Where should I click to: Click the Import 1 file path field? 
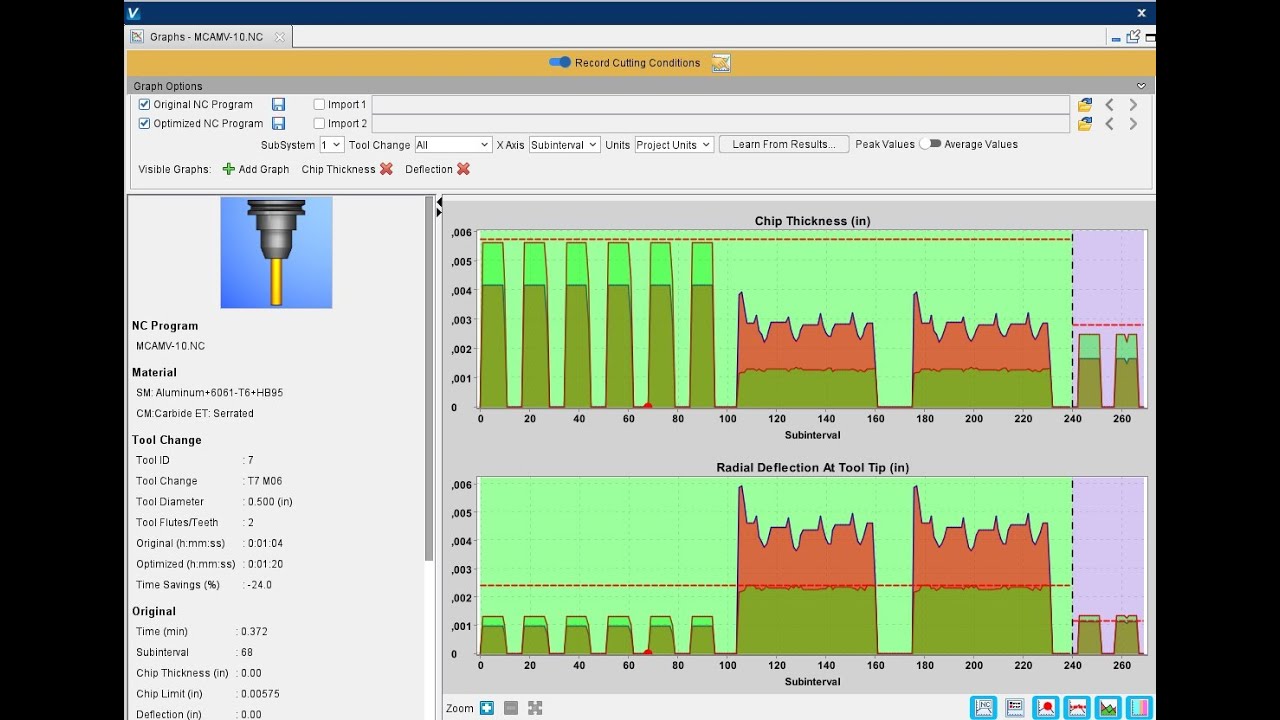pyautogui.click(x=720, y=104)
